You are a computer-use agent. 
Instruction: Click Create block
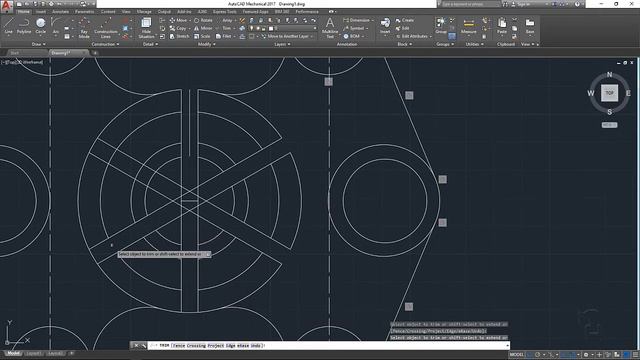pos(404,20)
